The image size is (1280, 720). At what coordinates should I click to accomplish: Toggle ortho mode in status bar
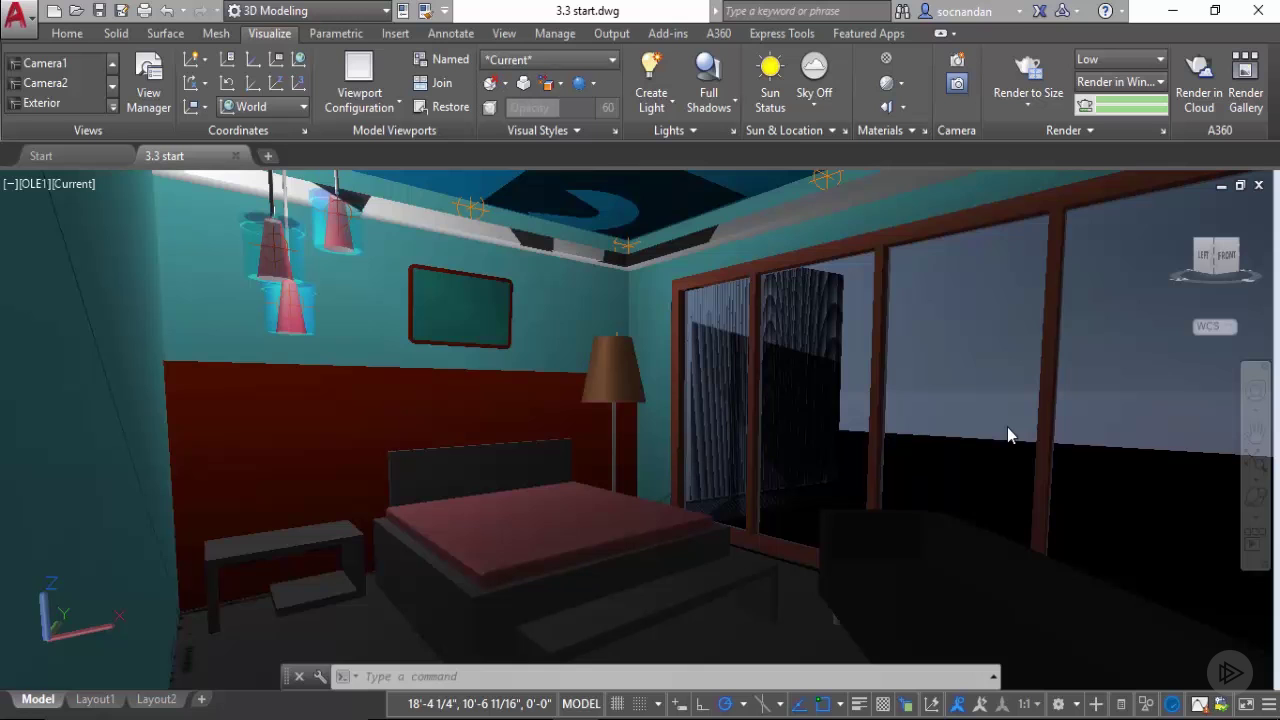703,704
